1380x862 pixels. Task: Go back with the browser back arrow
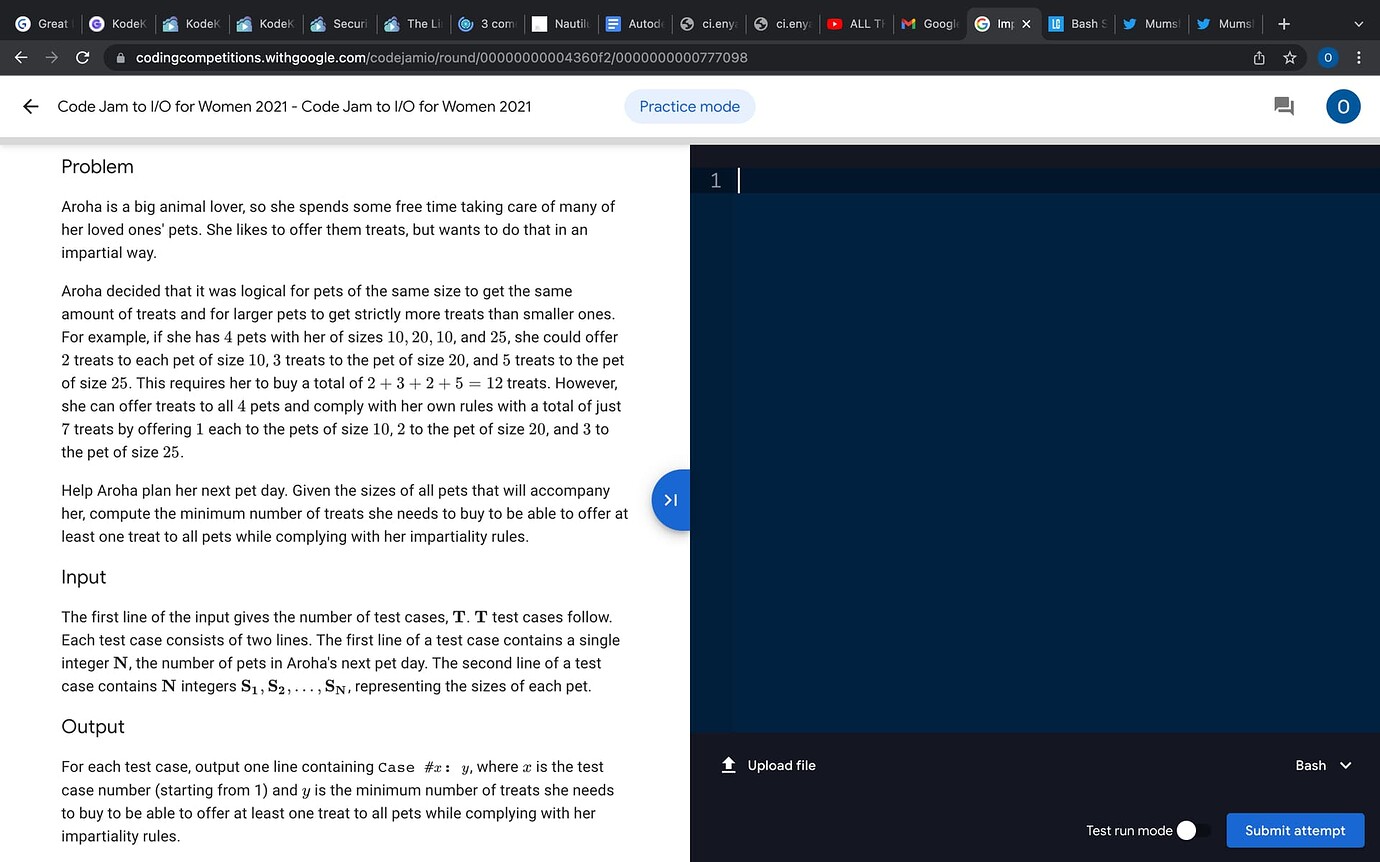pos(21,58)
